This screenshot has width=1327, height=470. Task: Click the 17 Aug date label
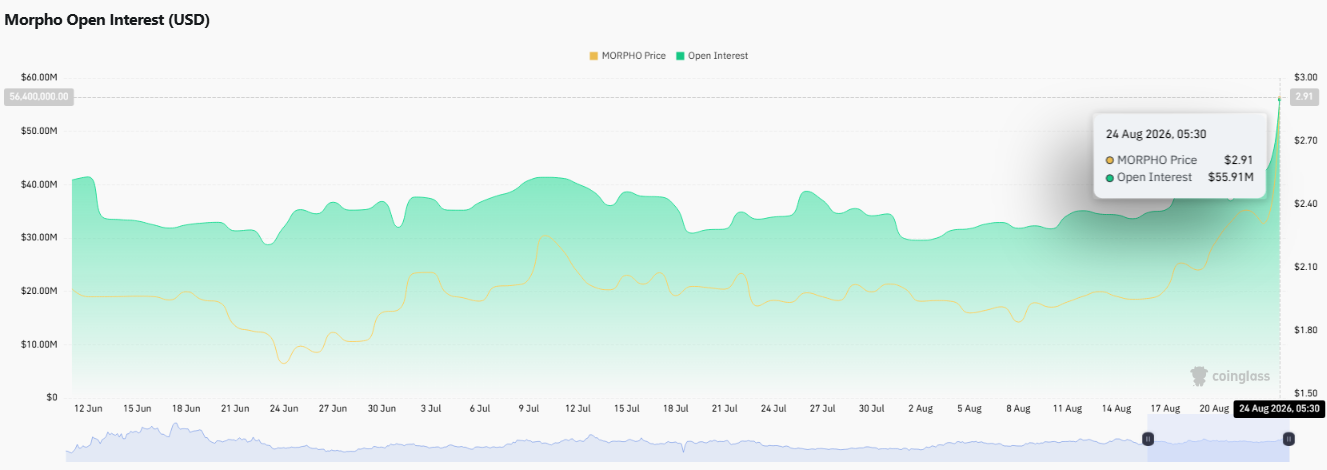[x=1165, y=408]
